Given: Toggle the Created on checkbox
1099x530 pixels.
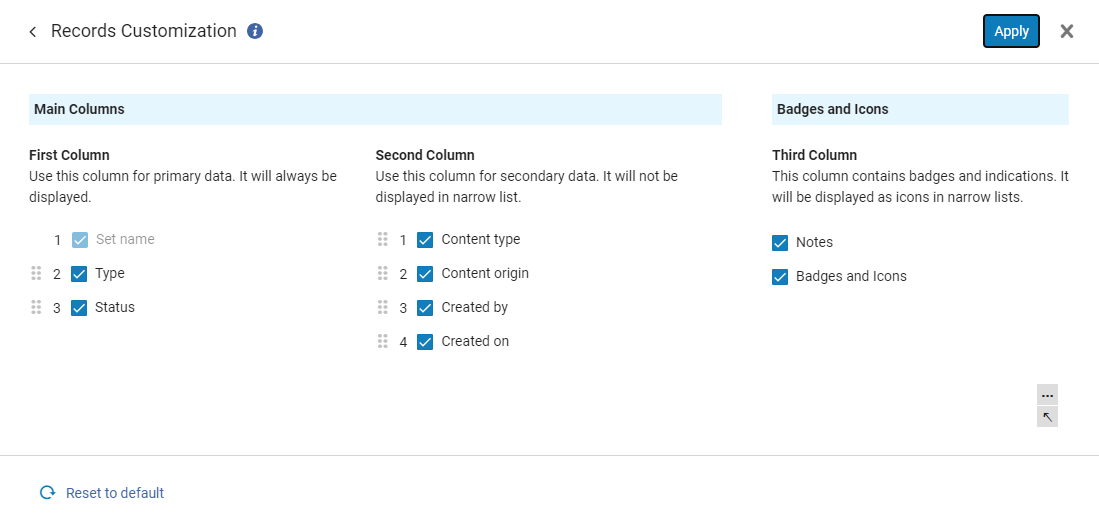Looking at the screenshot, I should point(425,342).
